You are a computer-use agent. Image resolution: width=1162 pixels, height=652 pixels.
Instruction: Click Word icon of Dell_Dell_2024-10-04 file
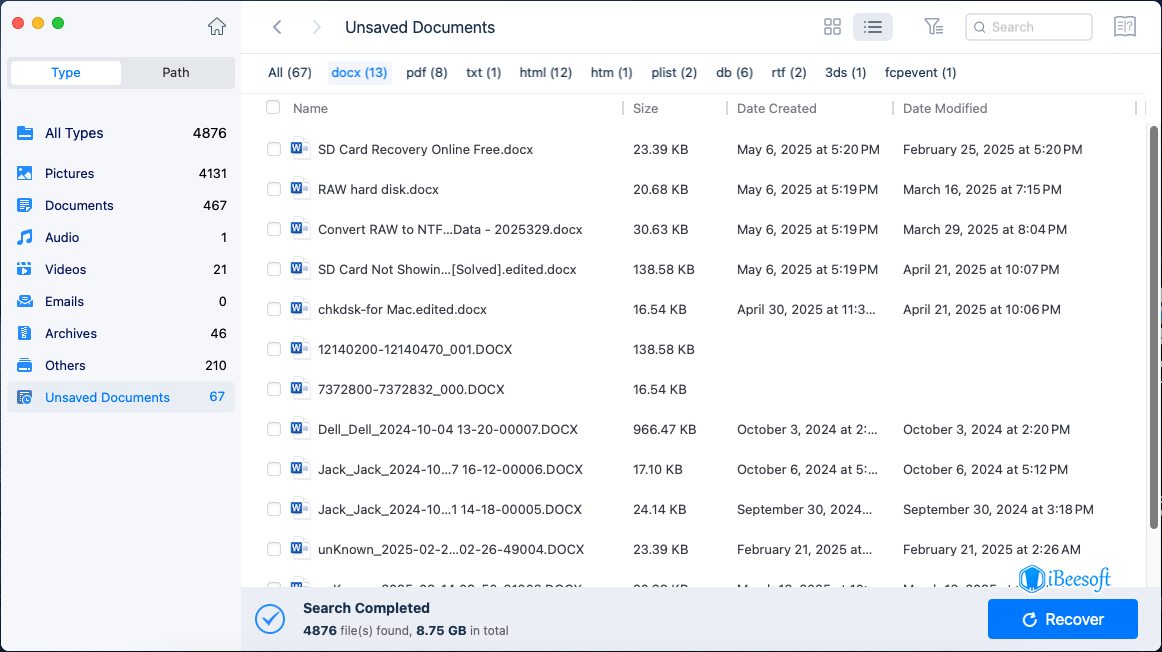pos(299,429)
